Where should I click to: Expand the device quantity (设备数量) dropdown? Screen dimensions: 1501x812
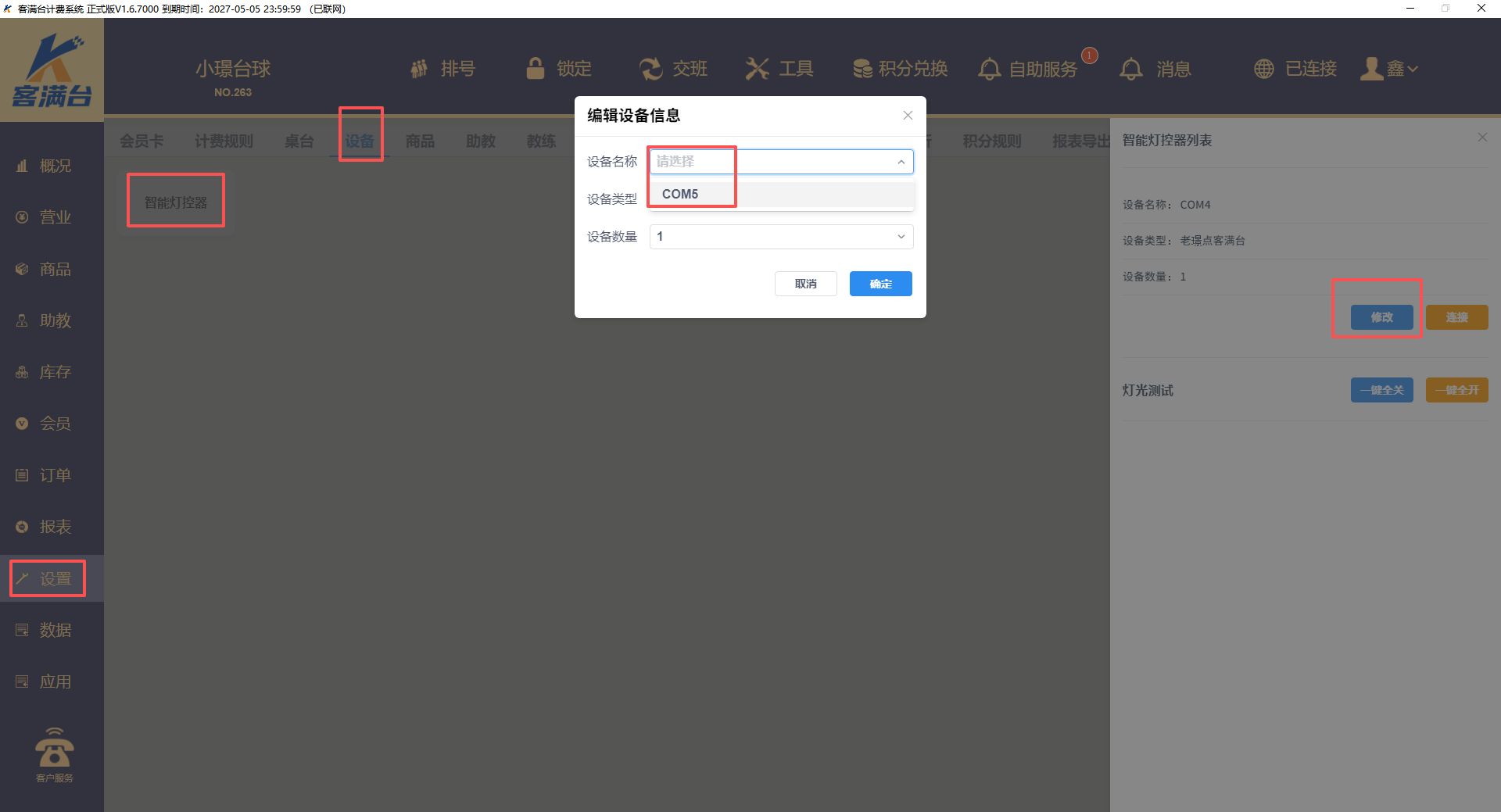click(901, 237)
